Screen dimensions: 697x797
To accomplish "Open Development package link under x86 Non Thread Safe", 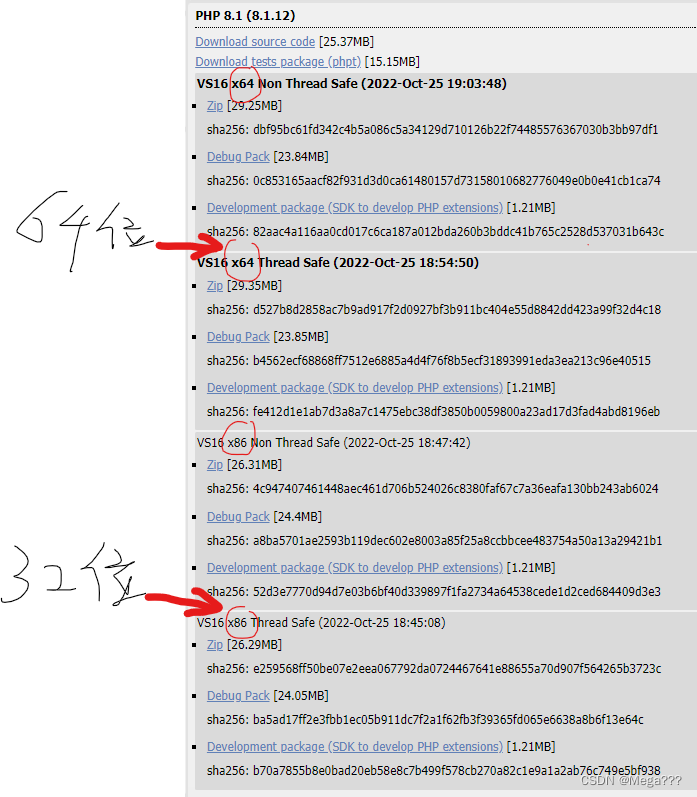I will click(355, 568).
